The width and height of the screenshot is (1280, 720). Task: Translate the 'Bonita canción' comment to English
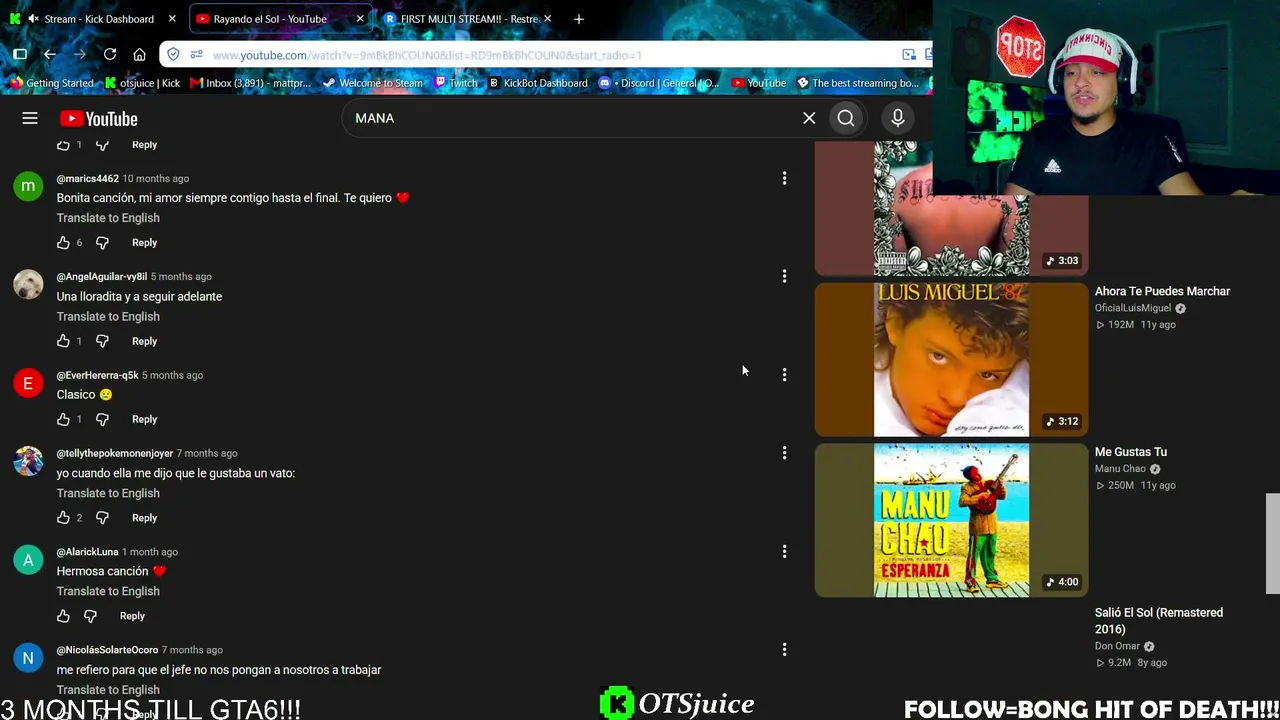[108, 218]
